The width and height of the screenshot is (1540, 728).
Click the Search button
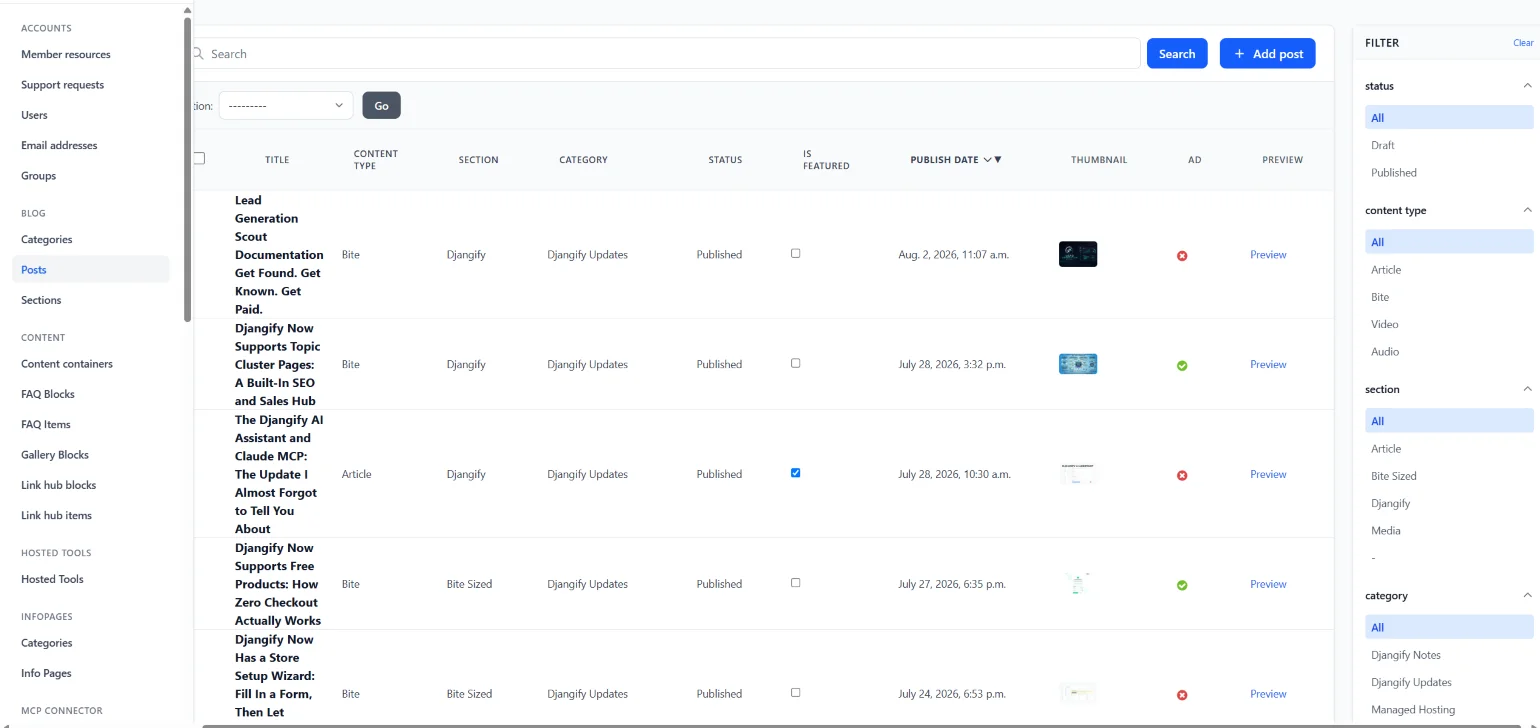1177,54
